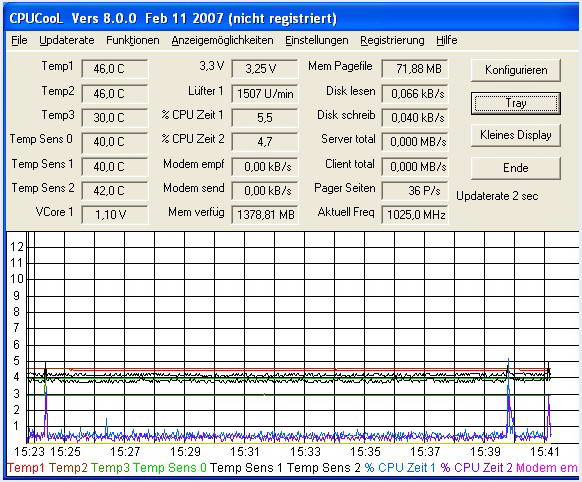Click the Mem Pagefile label
582x482 pixels.
point(340,66)
